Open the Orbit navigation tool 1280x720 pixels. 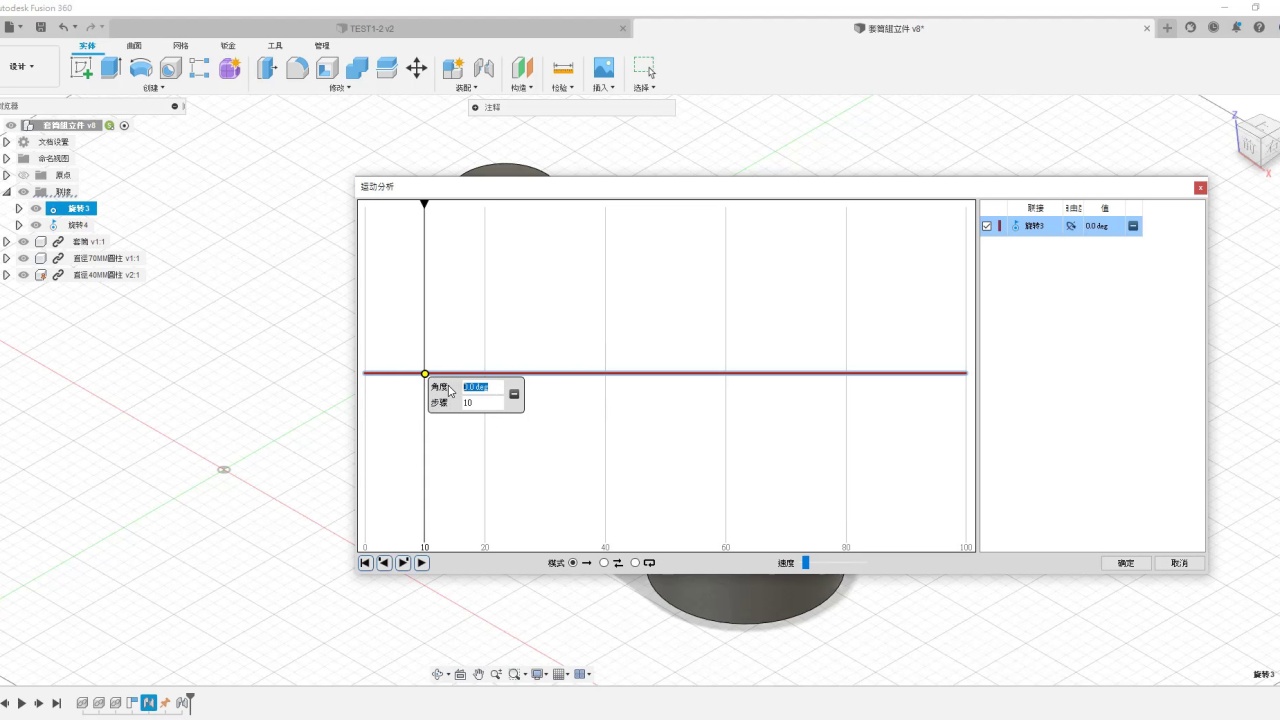pyautogui.click(x=437, y=674)
